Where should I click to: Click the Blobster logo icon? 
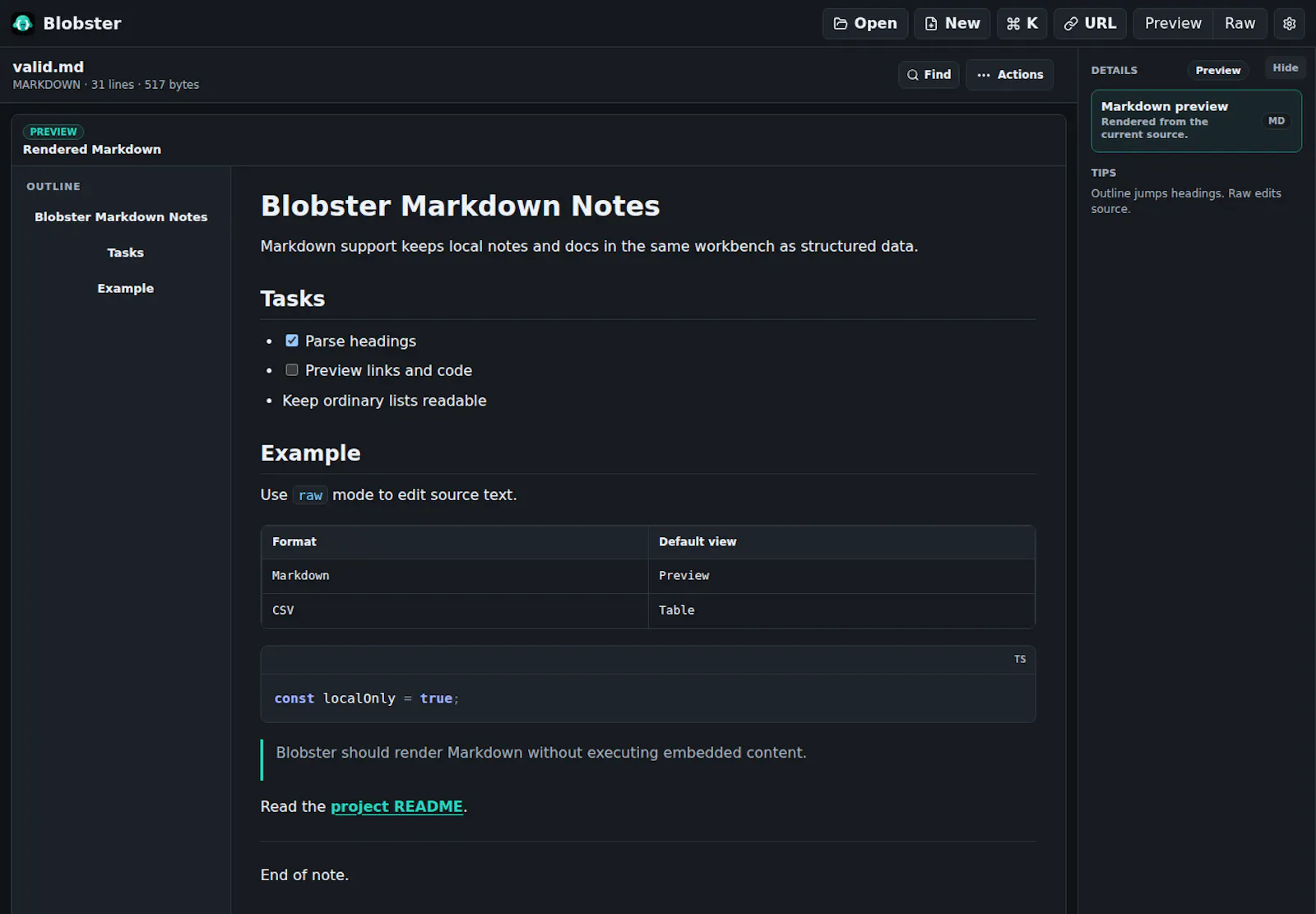[x=22, y=23]
